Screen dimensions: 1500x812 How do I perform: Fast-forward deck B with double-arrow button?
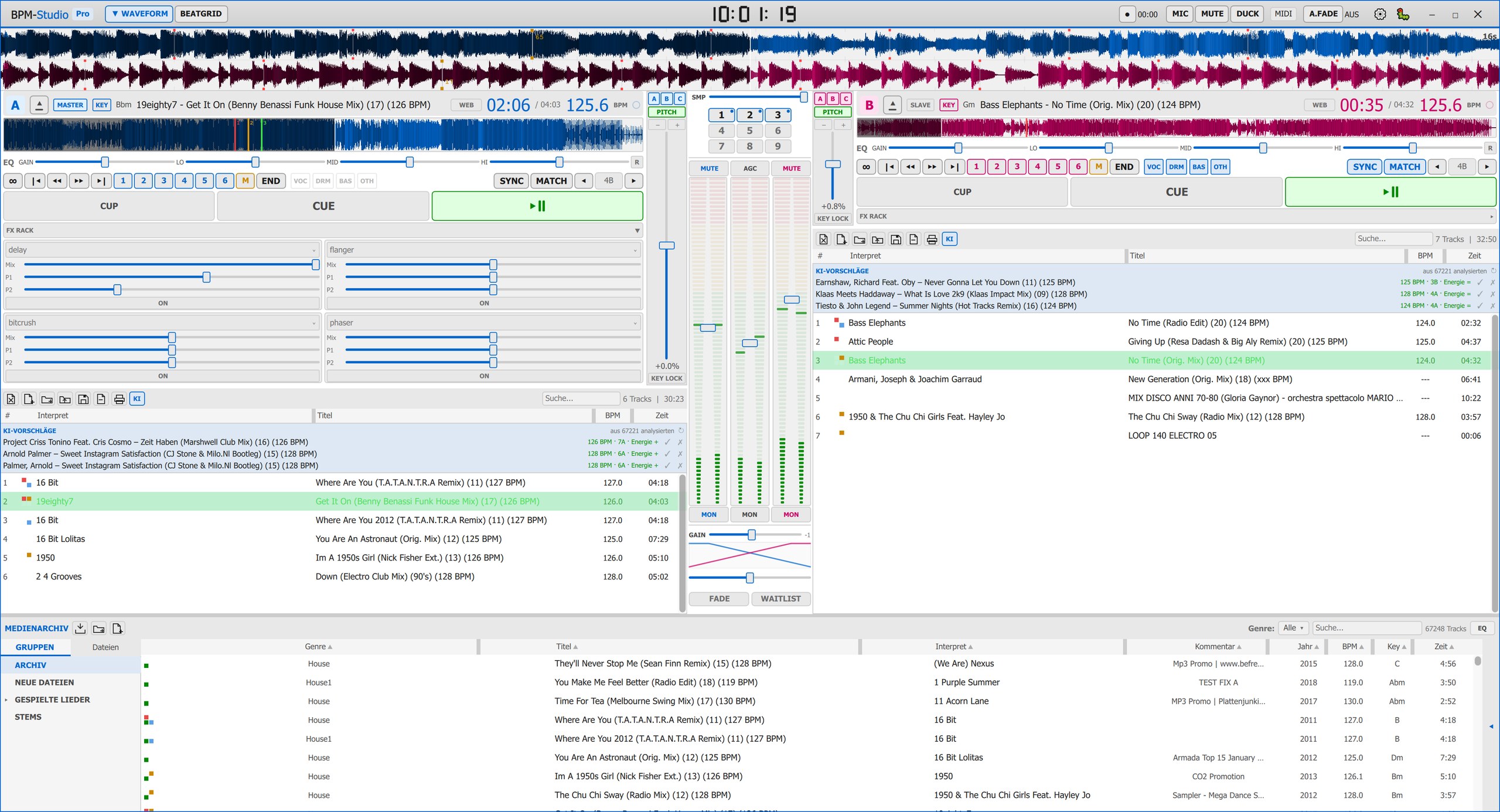point(932,166)
